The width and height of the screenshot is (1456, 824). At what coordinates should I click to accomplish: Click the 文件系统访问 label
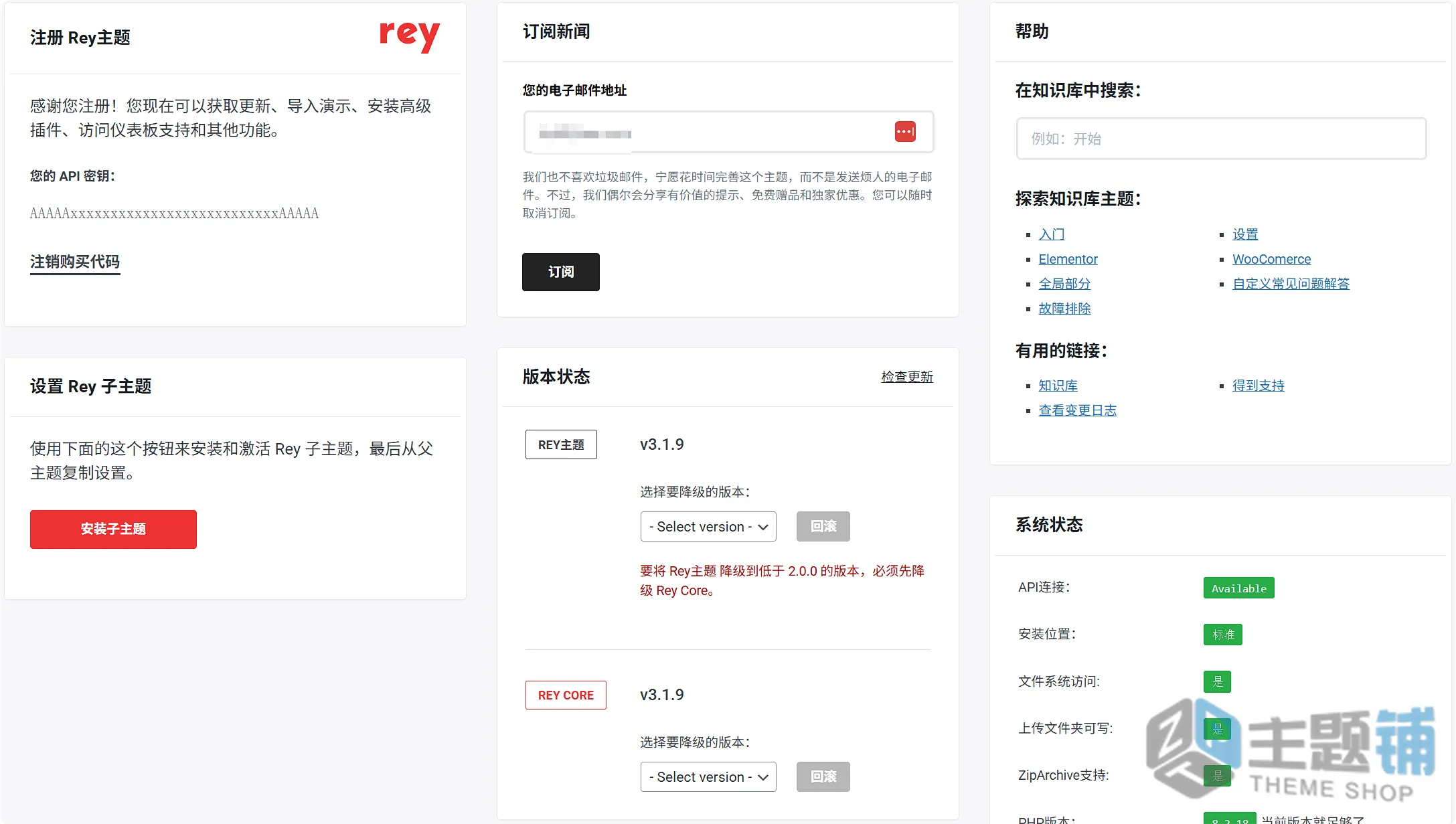pyautogui.click(x=1058, y=681)
